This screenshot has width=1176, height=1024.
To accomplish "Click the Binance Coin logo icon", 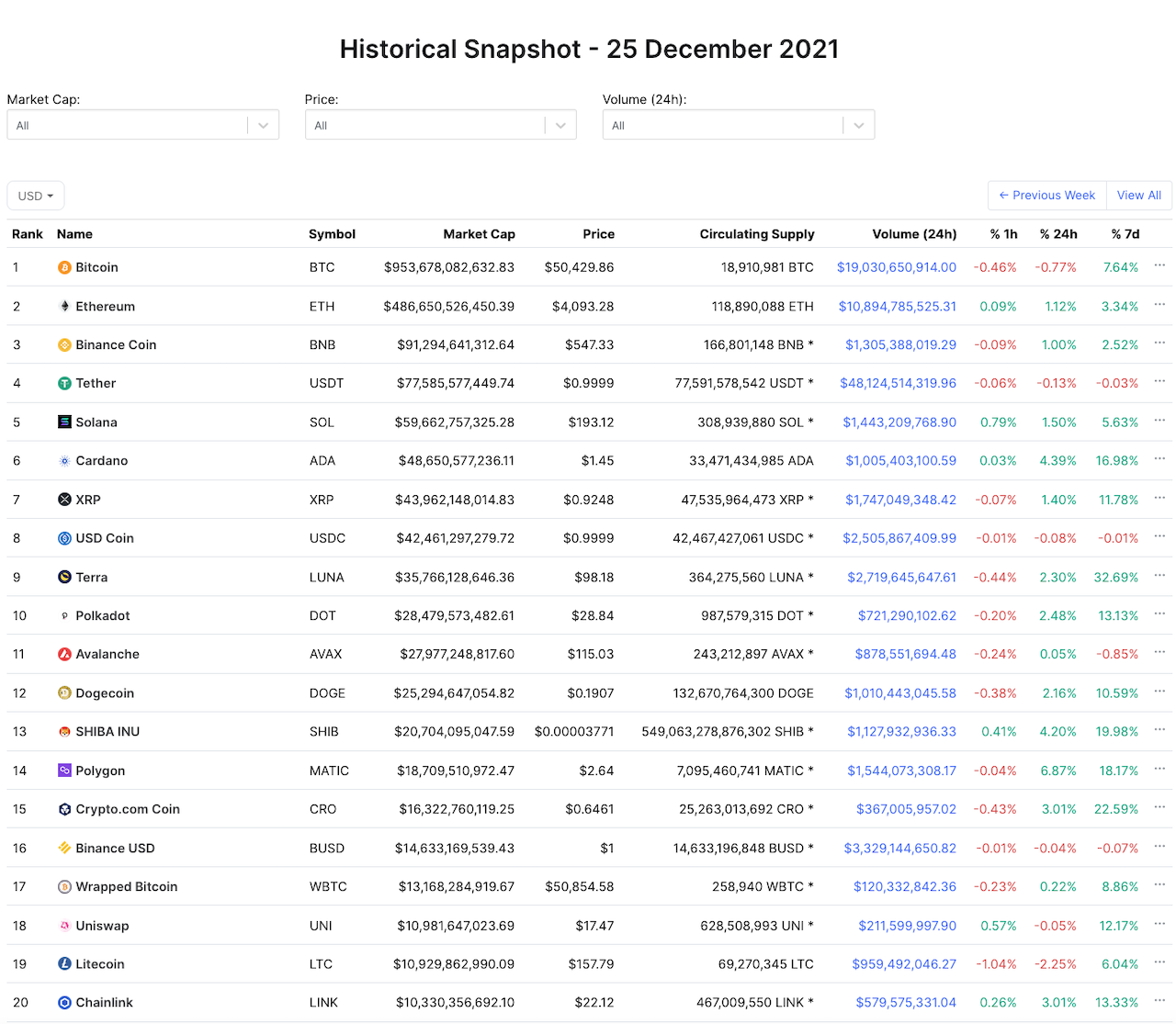I will coord(64,345).
